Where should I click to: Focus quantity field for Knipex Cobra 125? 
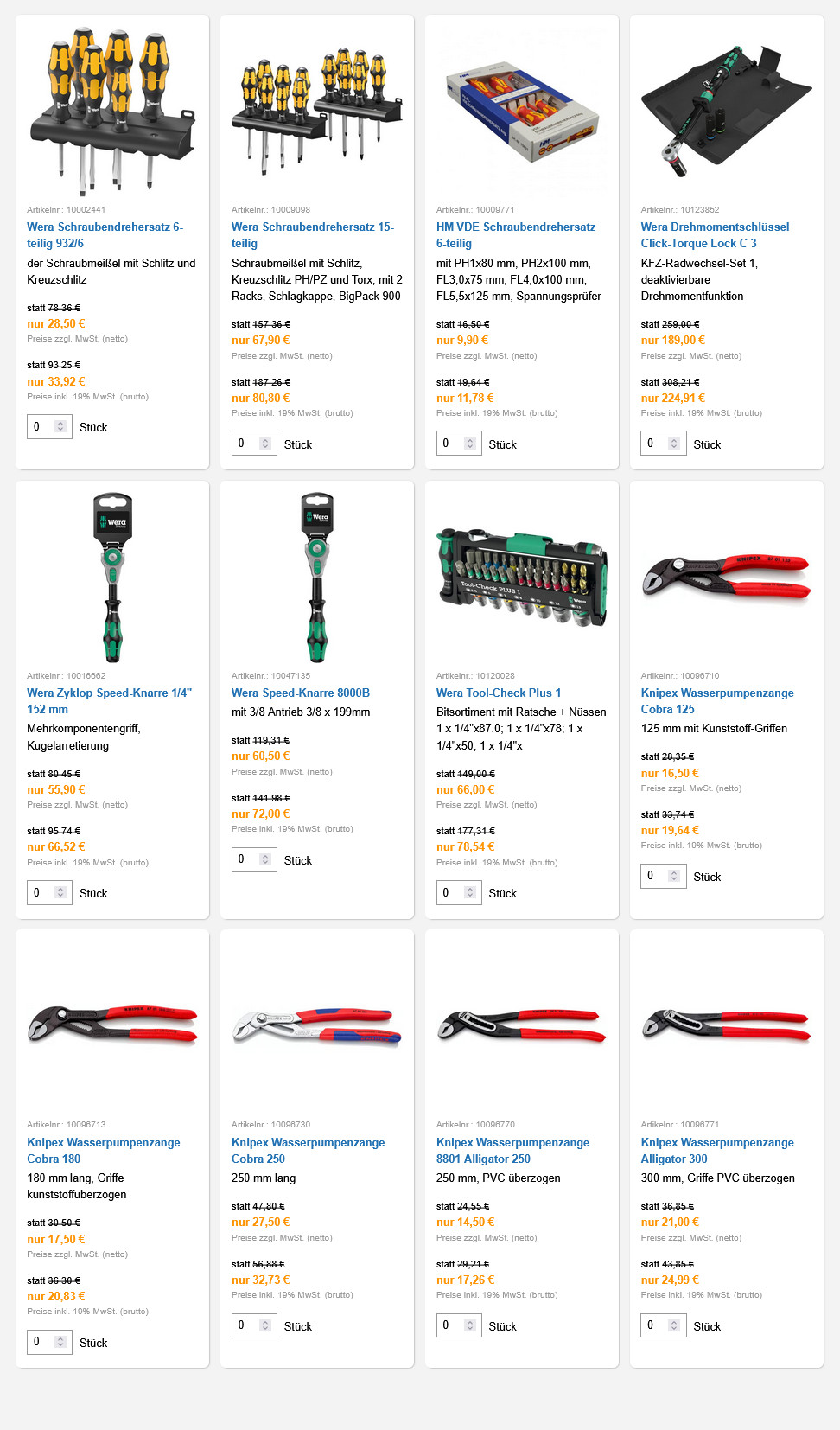click(663, 876)
